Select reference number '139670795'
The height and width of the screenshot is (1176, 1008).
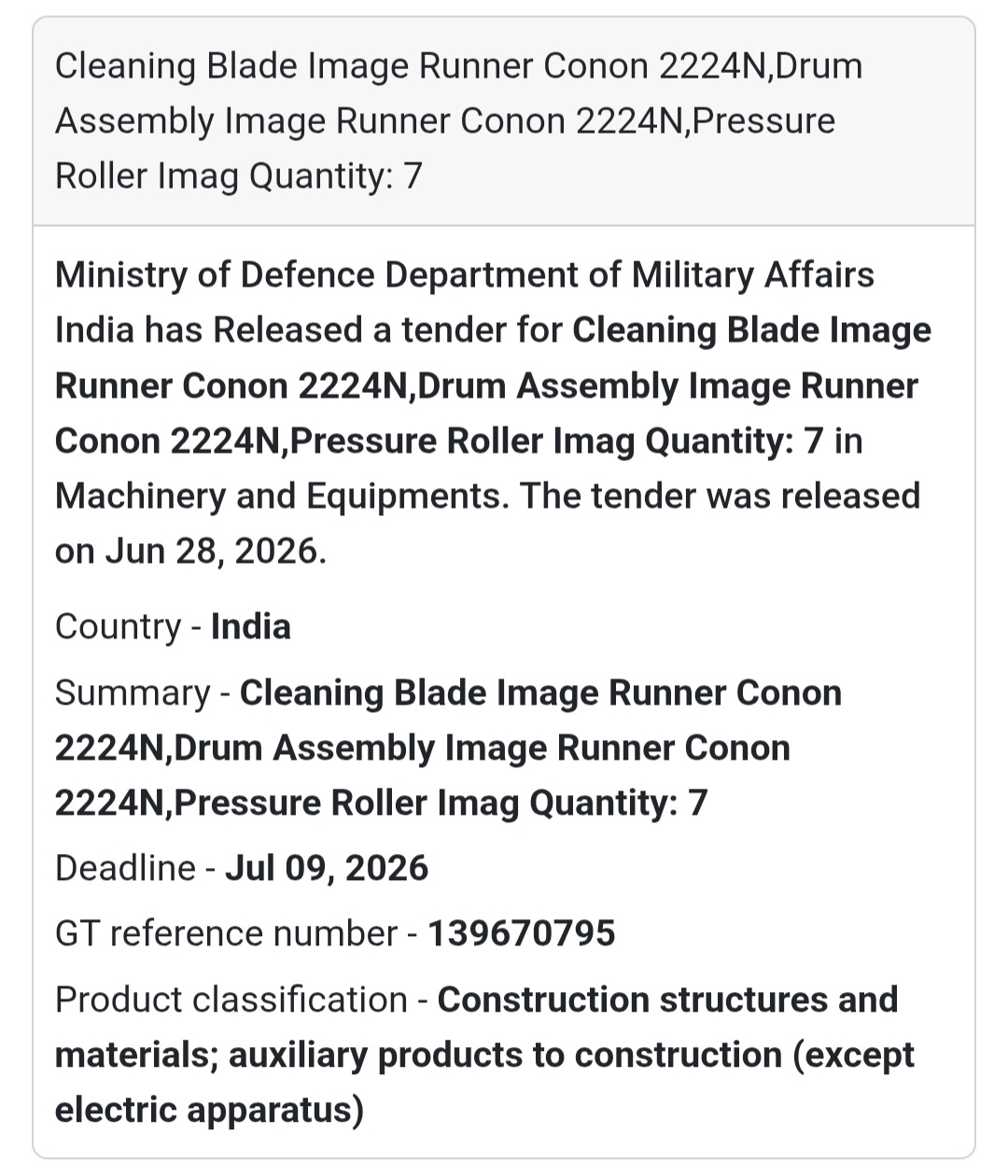522,933
